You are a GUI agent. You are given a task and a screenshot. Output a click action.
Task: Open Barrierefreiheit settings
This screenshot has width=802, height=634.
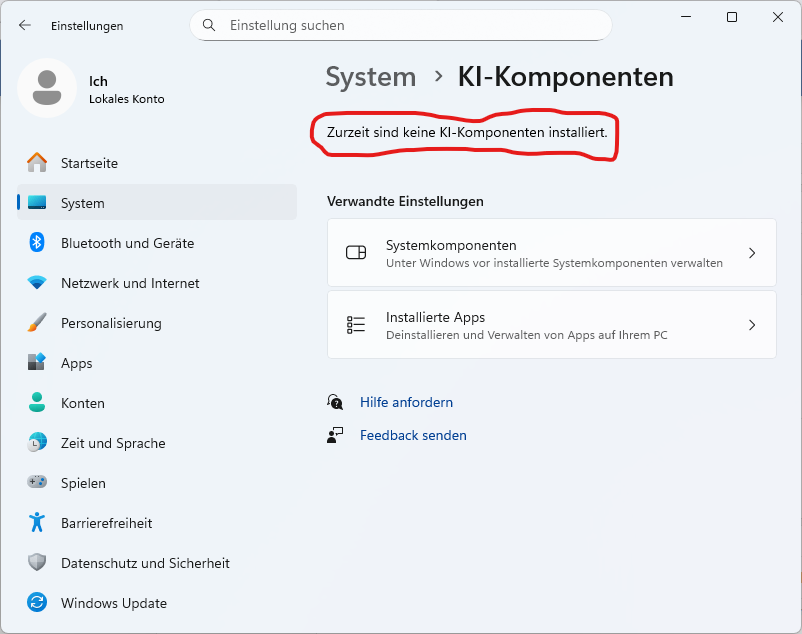coord(157,523)
